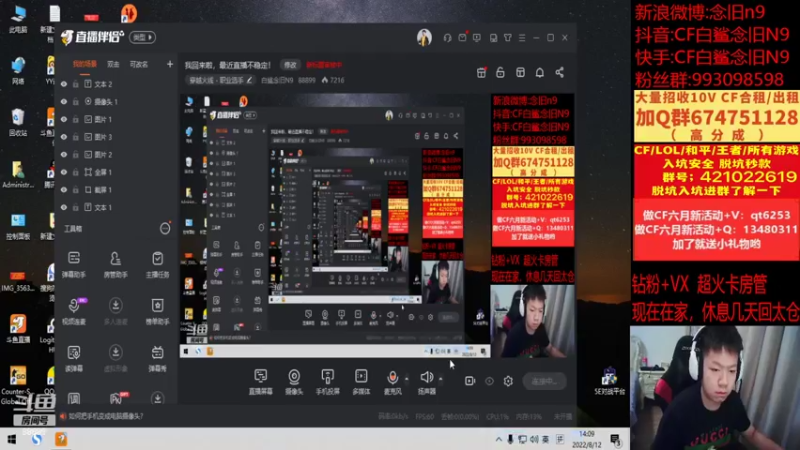Open the 直播伴侣 orange taskbar icon
This screenshot has width=800, height=450.
point(61,439)
